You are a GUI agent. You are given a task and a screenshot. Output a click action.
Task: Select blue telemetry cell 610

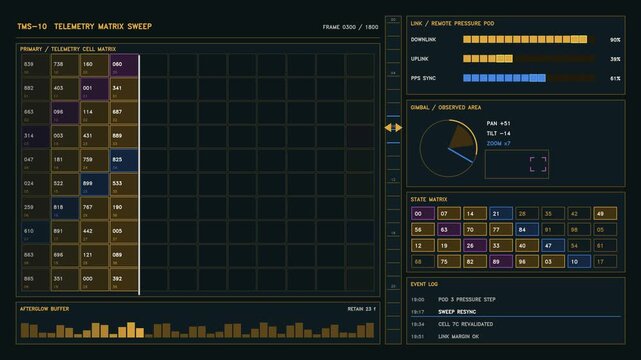tap(36, 232)
